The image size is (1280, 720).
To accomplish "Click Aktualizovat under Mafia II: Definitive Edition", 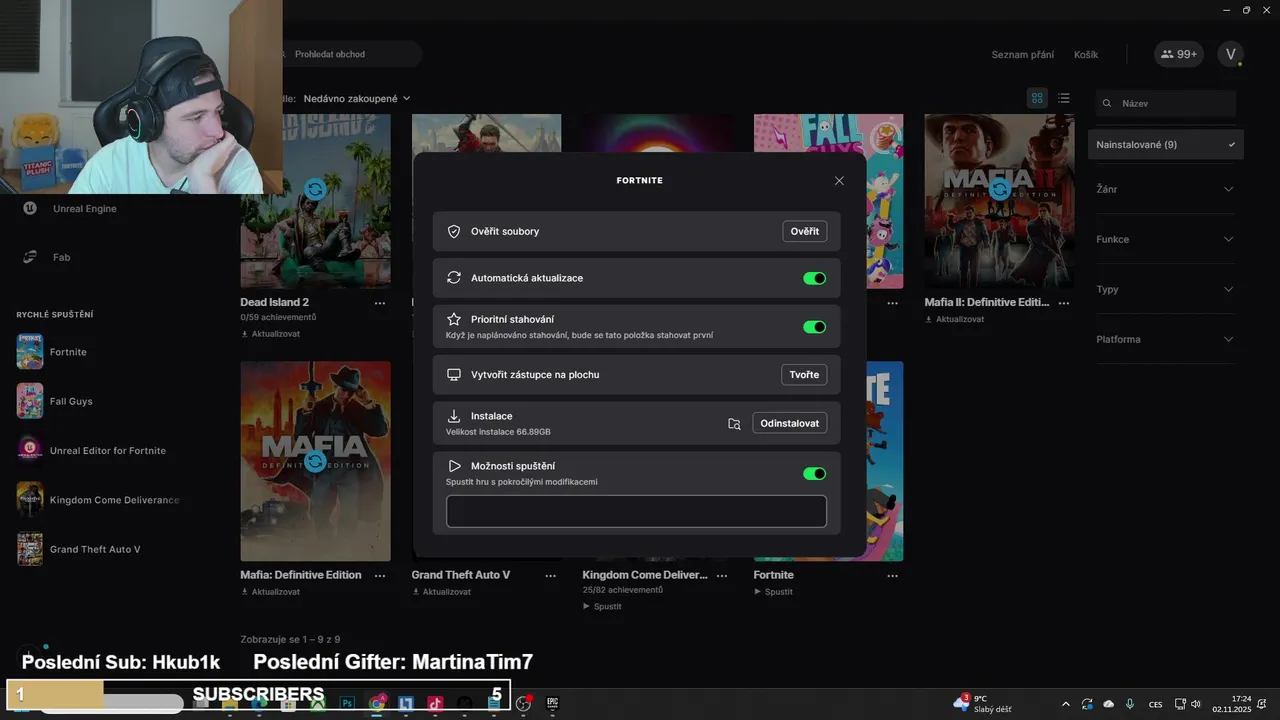I will [954, 319].
